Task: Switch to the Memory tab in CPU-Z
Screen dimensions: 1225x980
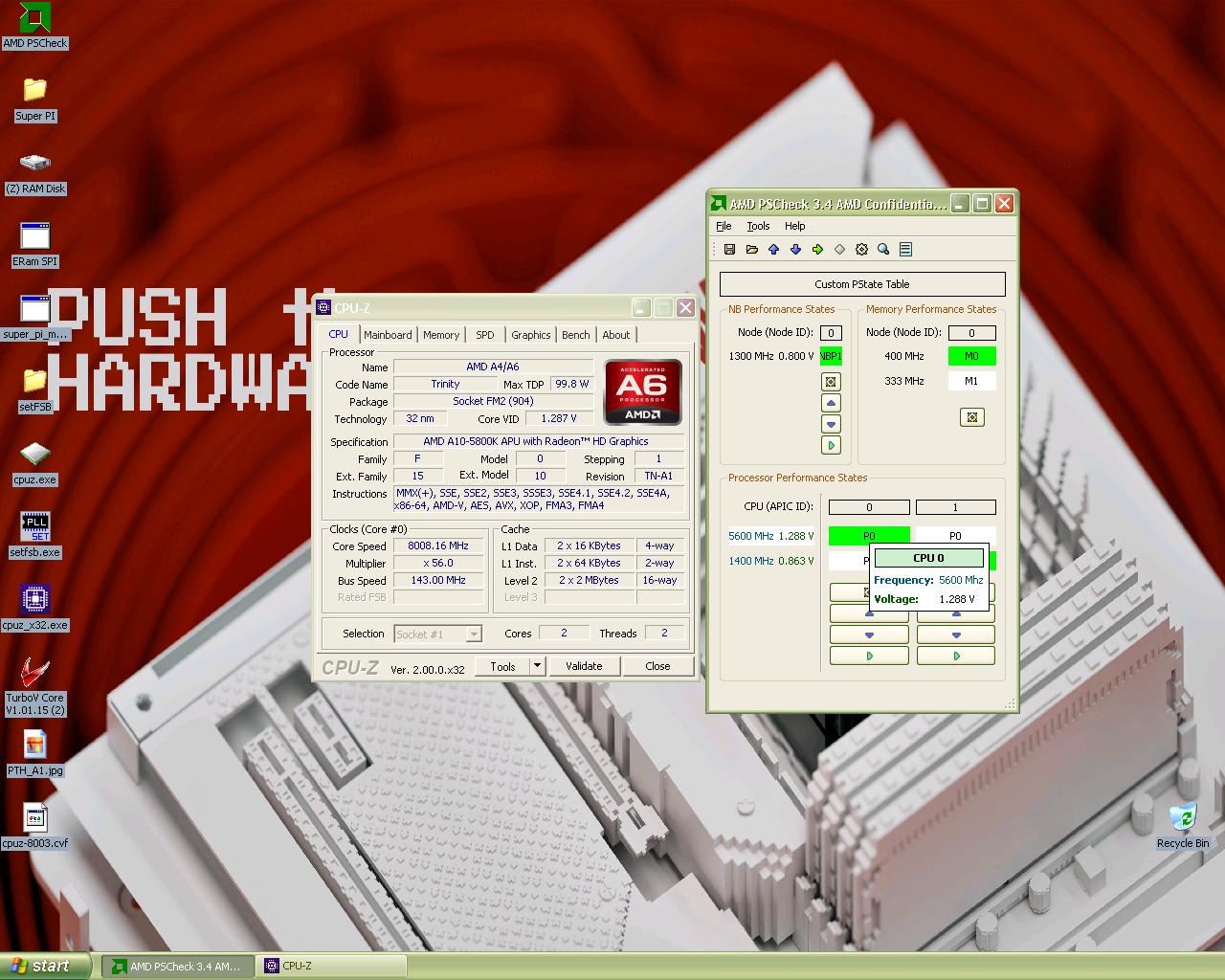Action: coord(441,335)
